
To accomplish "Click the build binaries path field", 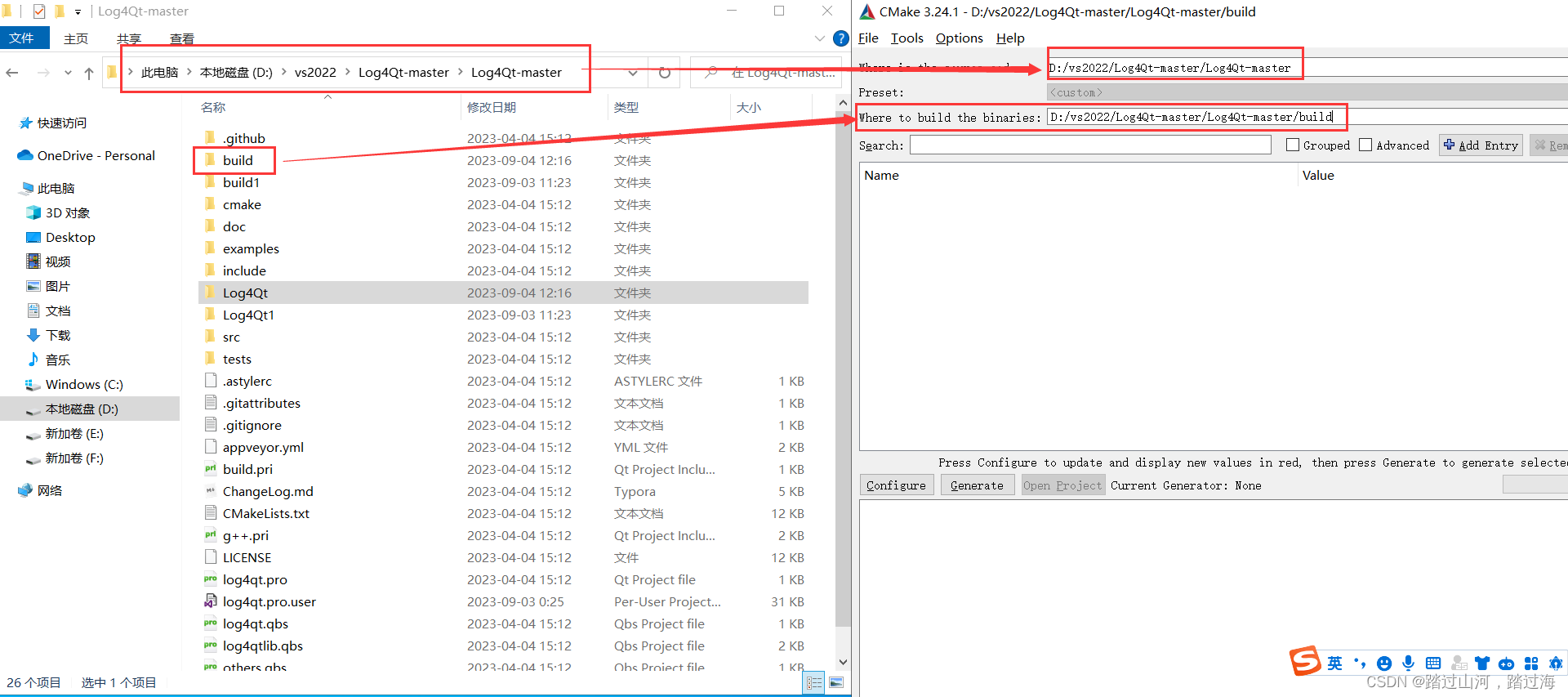I will pos(1307,117).
